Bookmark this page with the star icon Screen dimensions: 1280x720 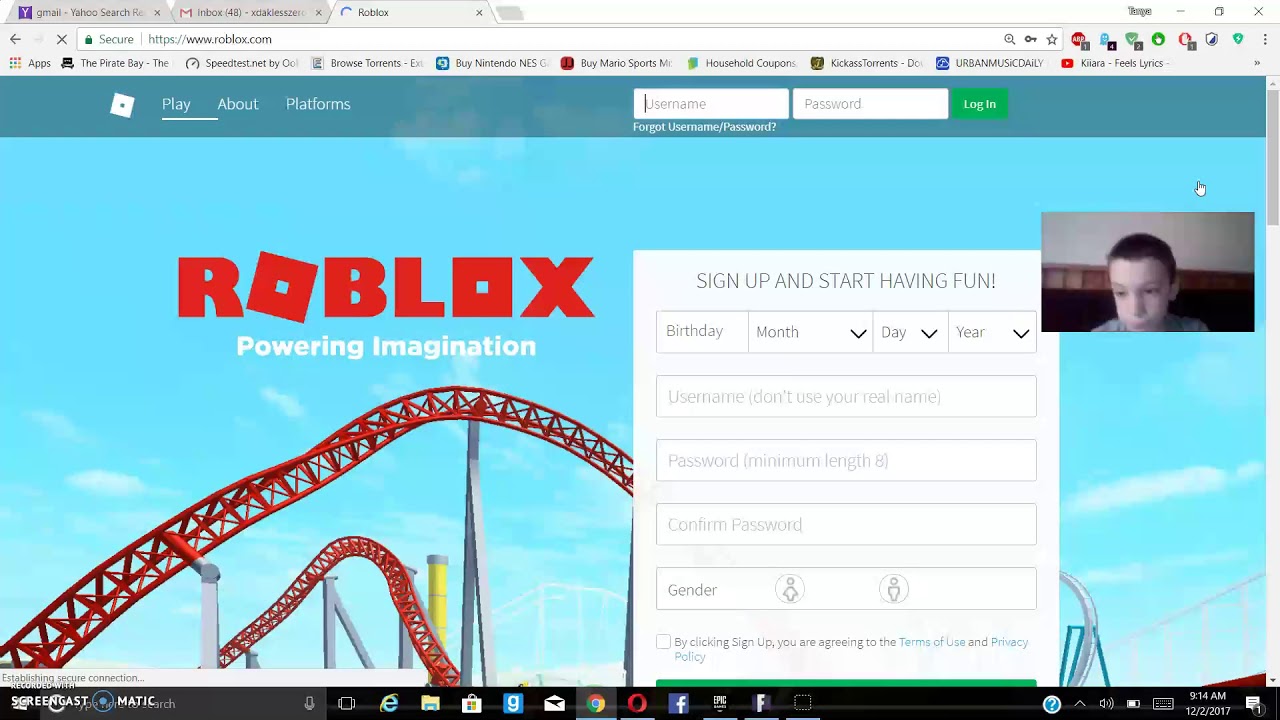1052,39
